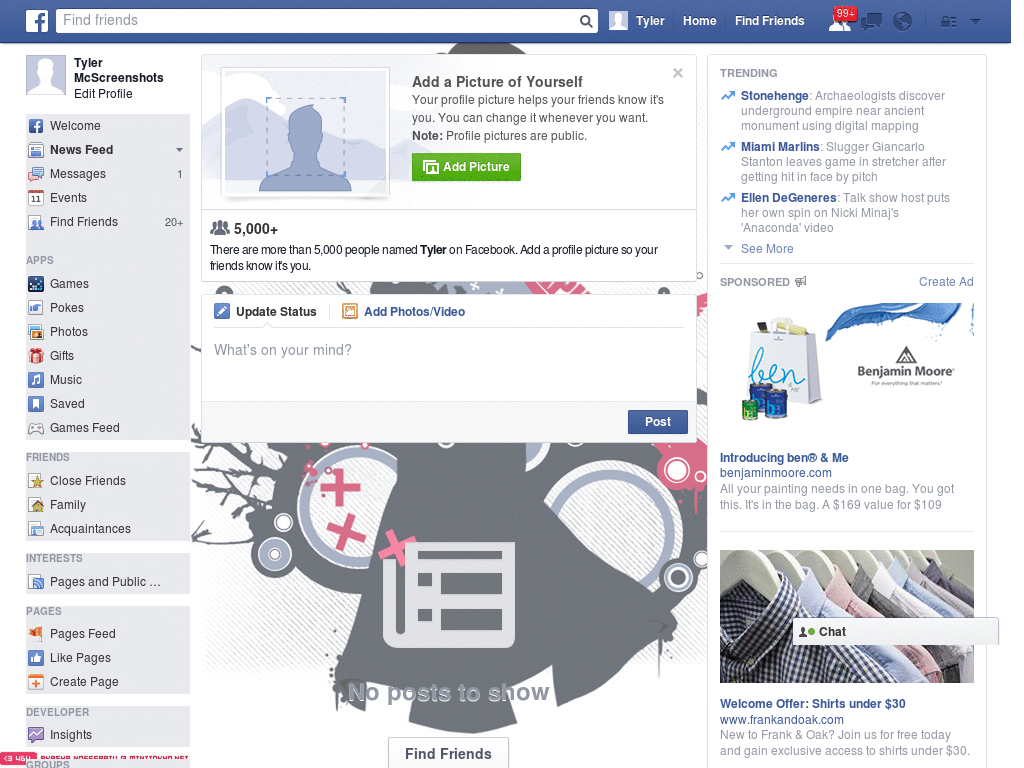Expand the account menu arrow in top bar

[976, 22]
